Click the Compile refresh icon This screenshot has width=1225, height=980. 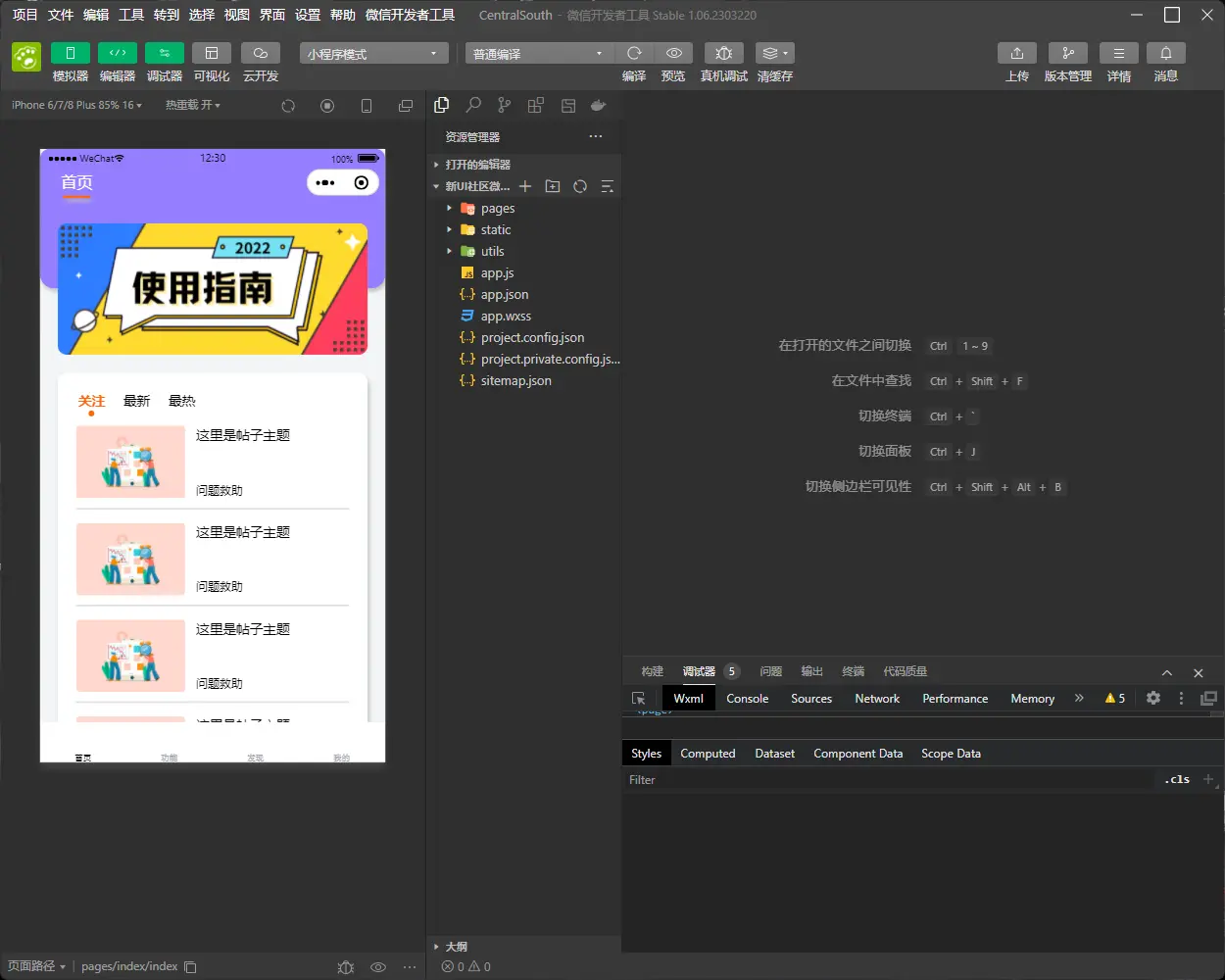634,53
